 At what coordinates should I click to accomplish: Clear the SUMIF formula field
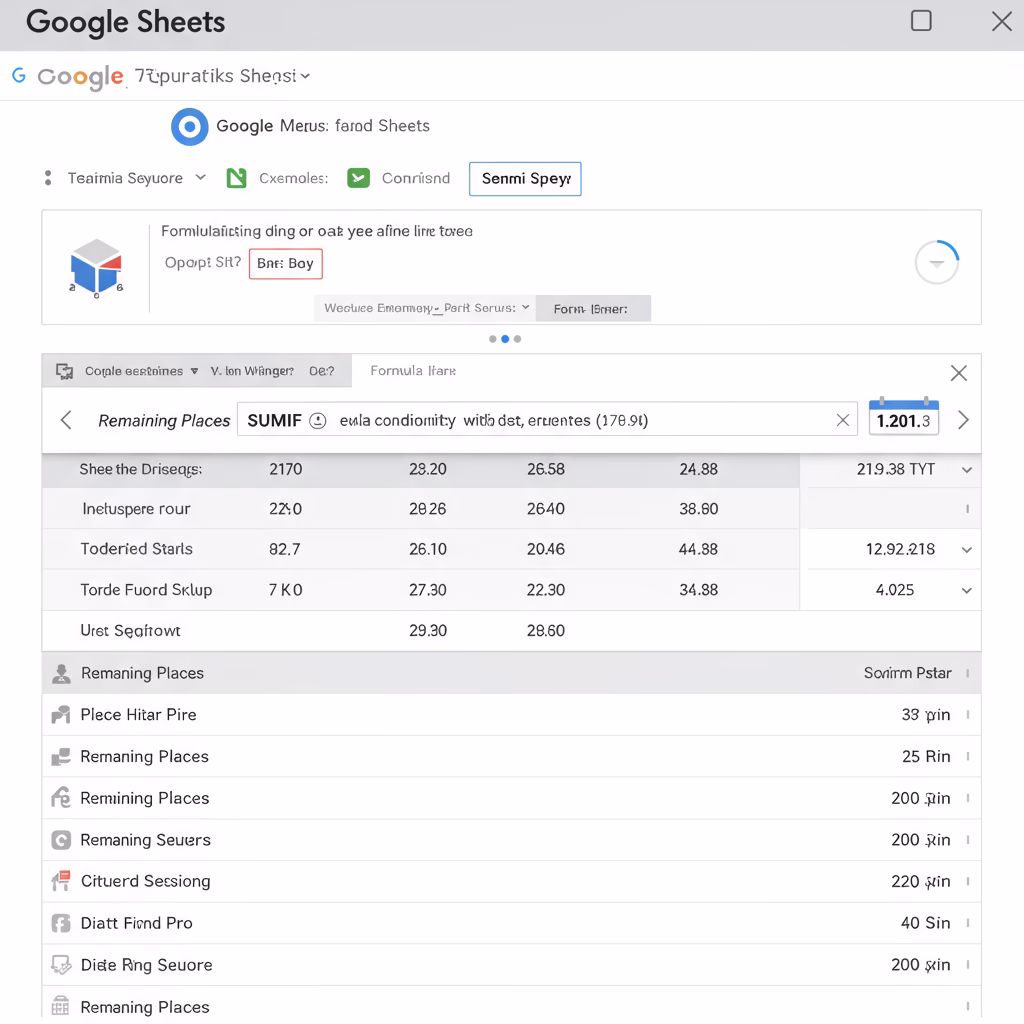click(x=842, y=420)
